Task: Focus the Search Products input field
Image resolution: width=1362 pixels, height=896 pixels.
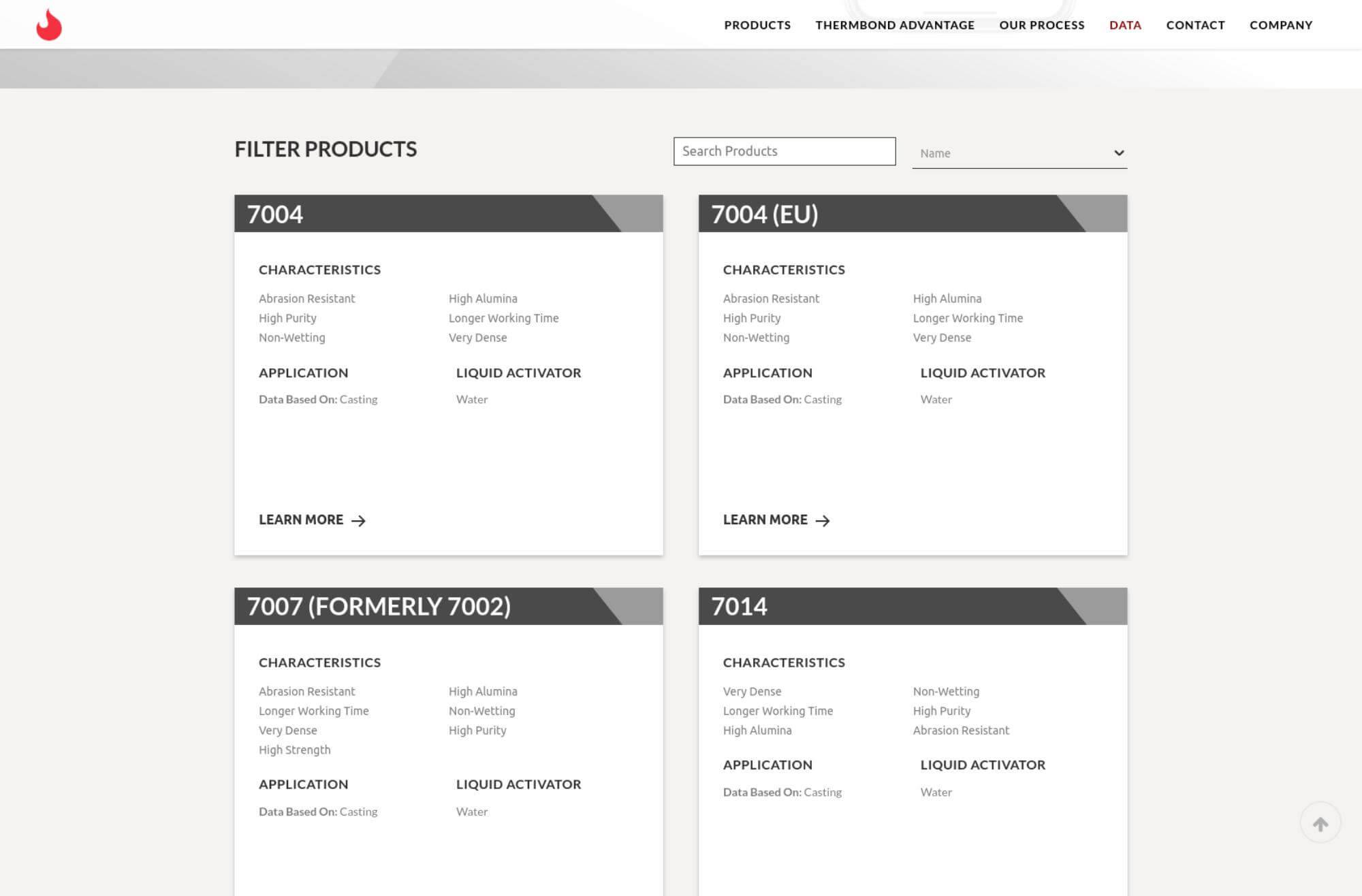Action: pos(785,151)
